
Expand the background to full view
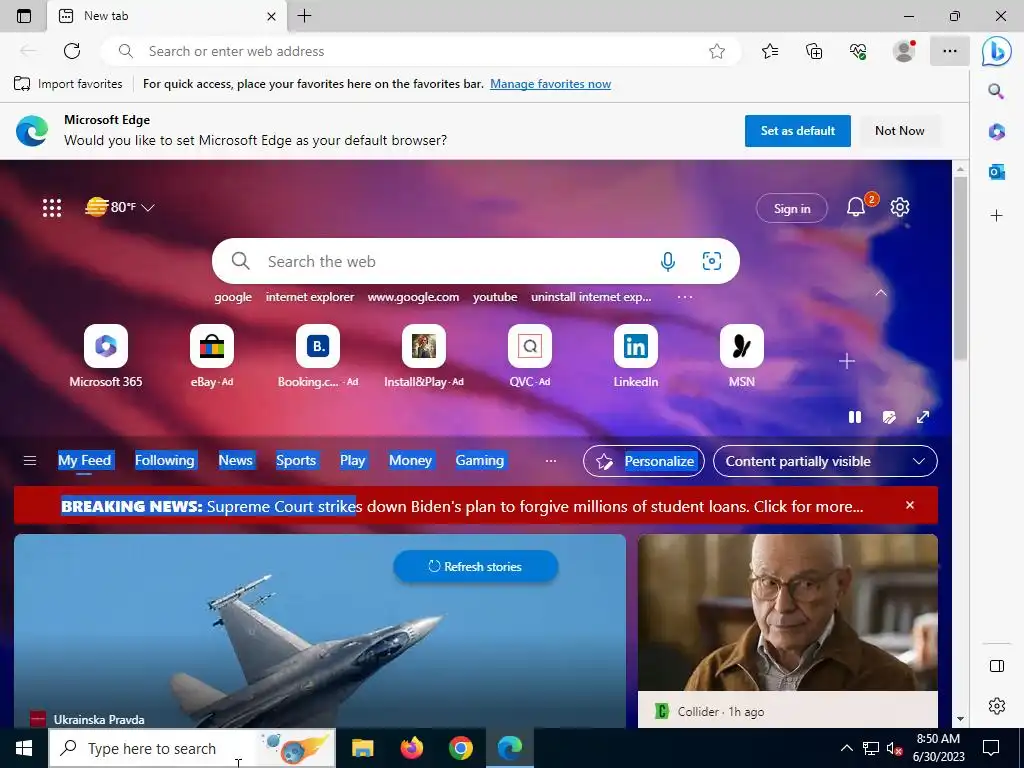(923, 417)
